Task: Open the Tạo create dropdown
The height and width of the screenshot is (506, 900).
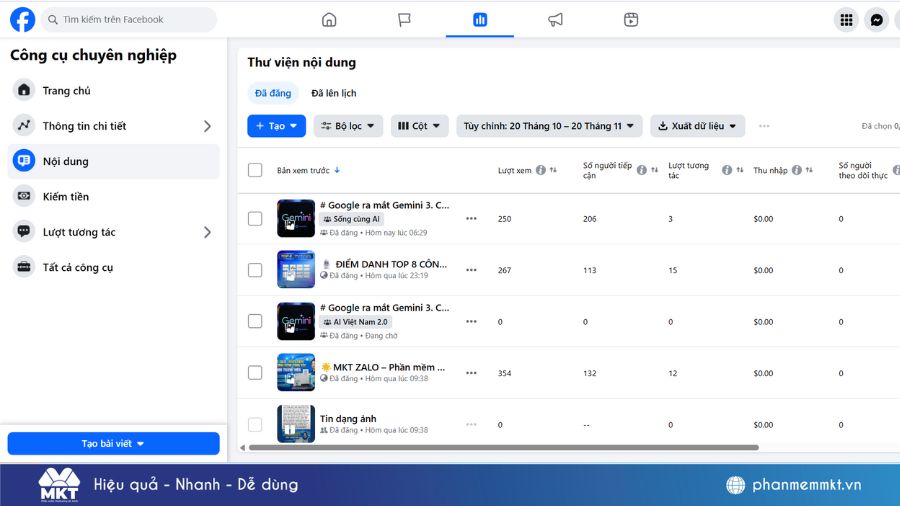Action: pyautogui.click(x=277, y=126)
